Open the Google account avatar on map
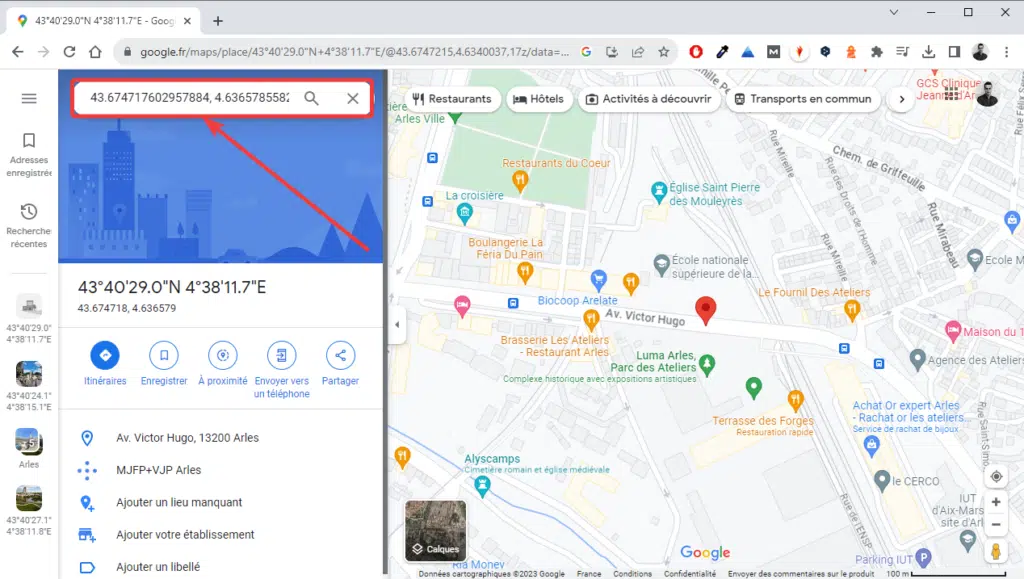 pos(987,95)
